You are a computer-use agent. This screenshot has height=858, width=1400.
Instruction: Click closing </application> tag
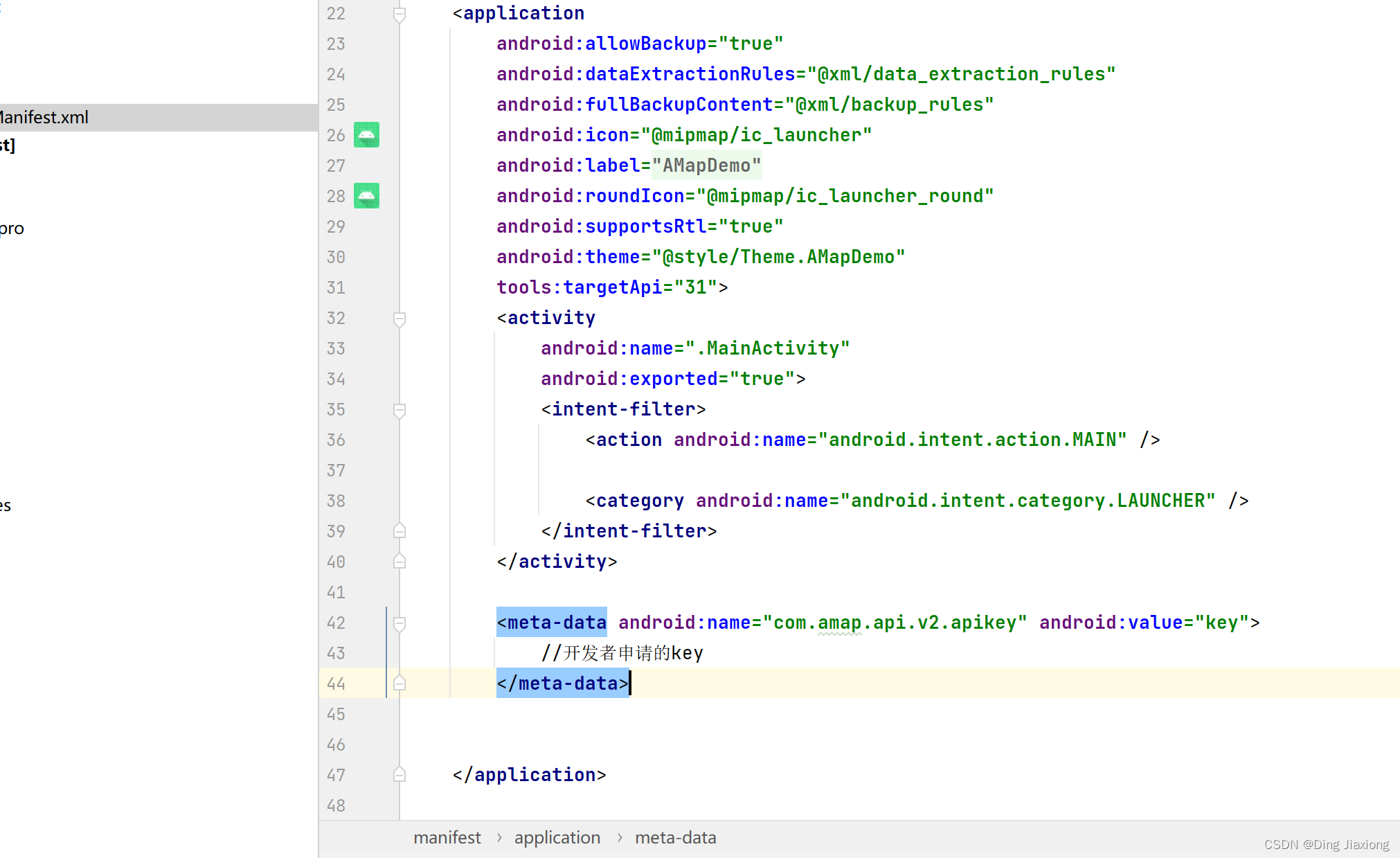(x=530, y=775)
